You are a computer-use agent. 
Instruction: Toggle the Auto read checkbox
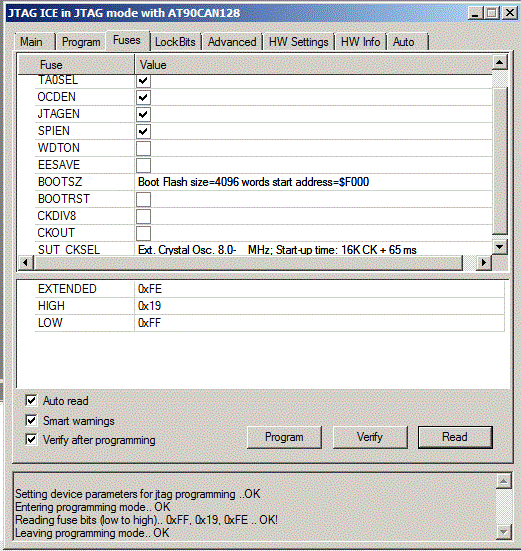click(x=31, y=400)
